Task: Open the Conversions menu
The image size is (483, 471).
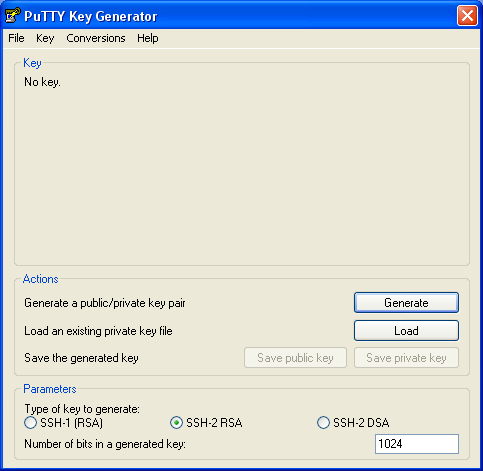Action: (x=96, y=38)
